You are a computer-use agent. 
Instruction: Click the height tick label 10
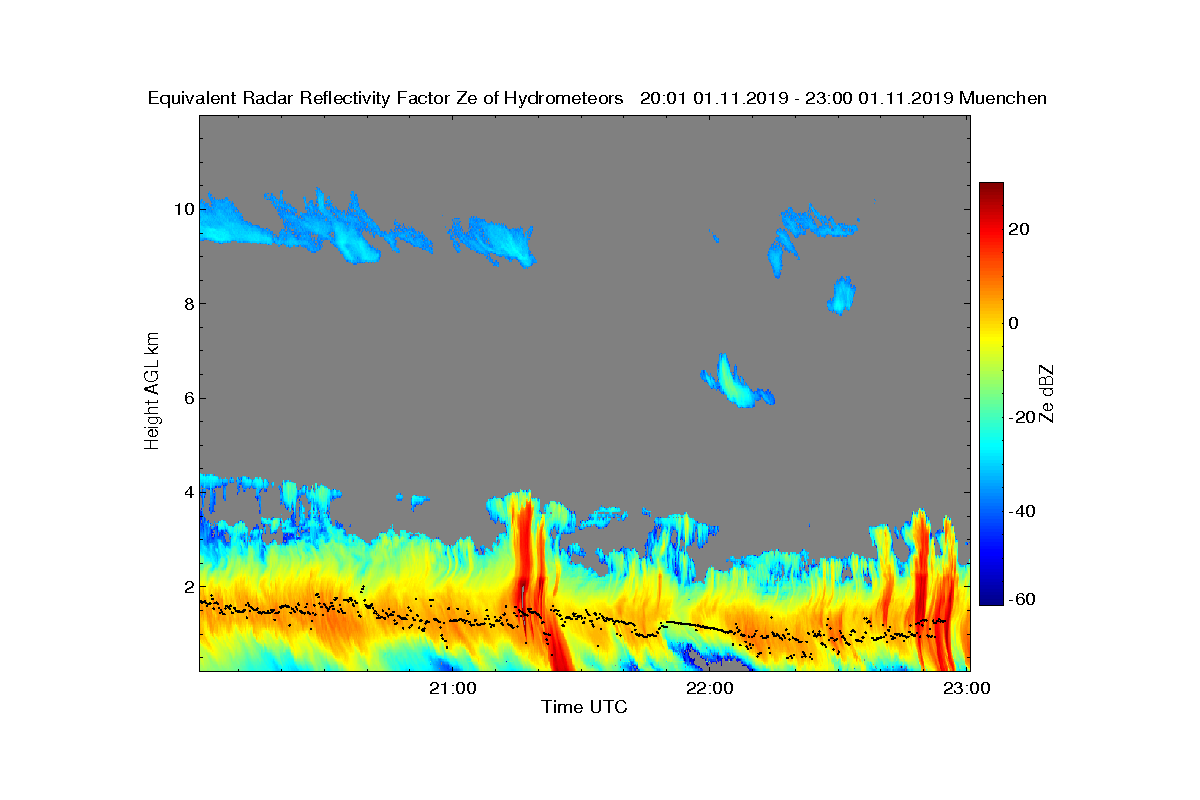[182, 209]
